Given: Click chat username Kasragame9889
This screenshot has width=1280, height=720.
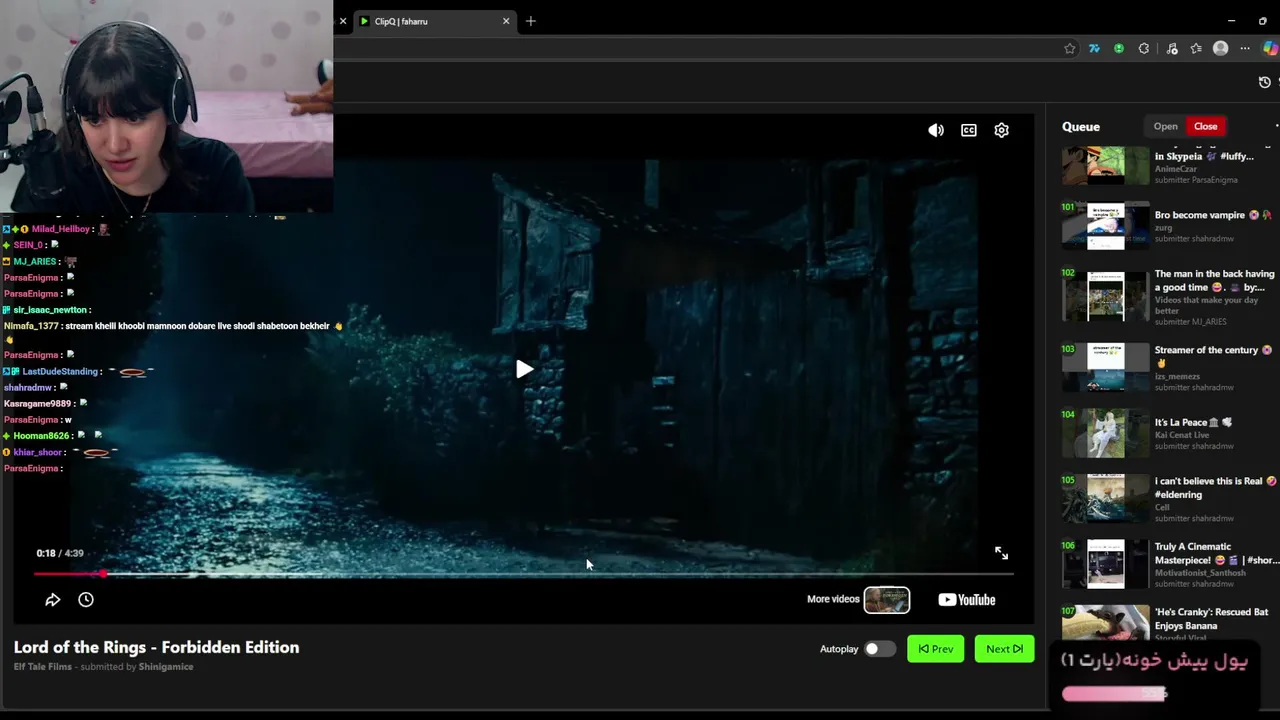Looking at the screenshot, I should [38, 403].
